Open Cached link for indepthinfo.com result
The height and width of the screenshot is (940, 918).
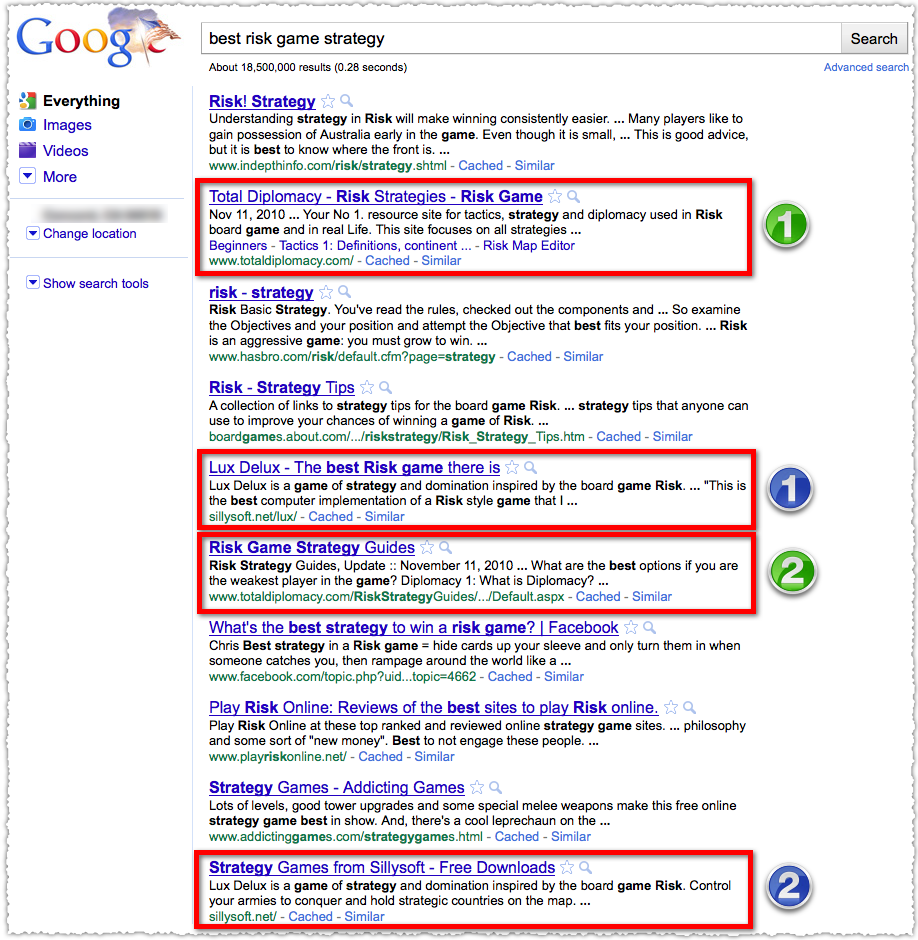coord(480,165)
